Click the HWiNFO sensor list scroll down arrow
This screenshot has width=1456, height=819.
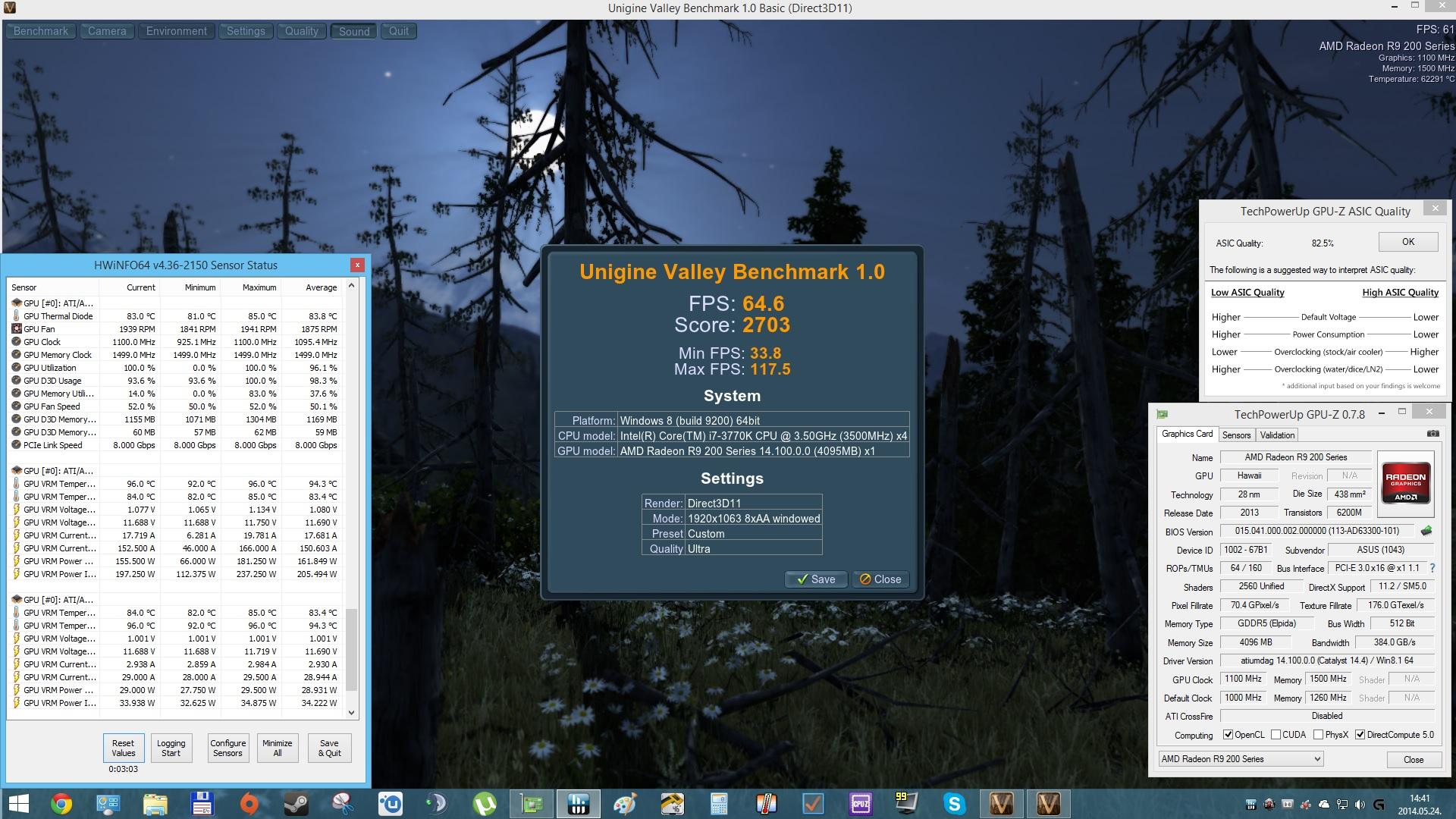click(351, 712)
